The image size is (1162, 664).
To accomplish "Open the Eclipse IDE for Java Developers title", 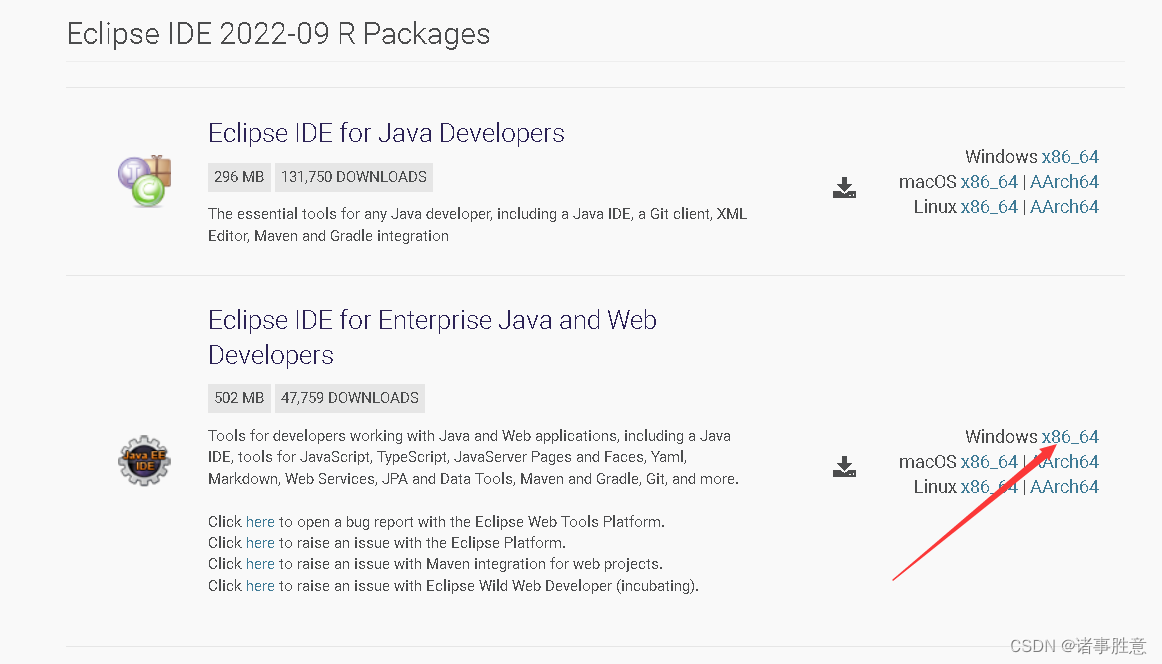I will tap(386, 133).
